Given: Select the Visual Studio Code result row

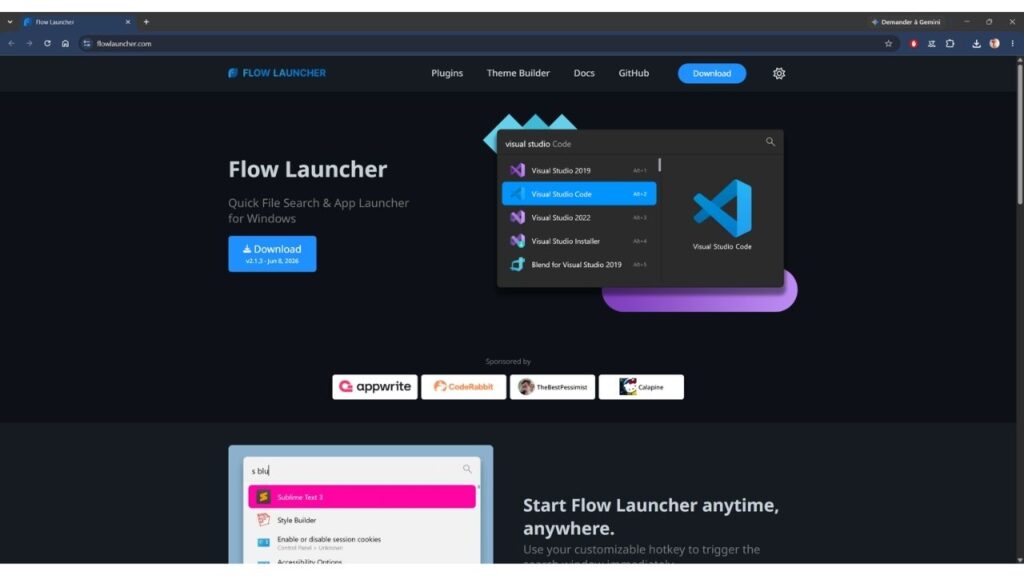Looking at the screenshot, I should [x=579, y=194].
